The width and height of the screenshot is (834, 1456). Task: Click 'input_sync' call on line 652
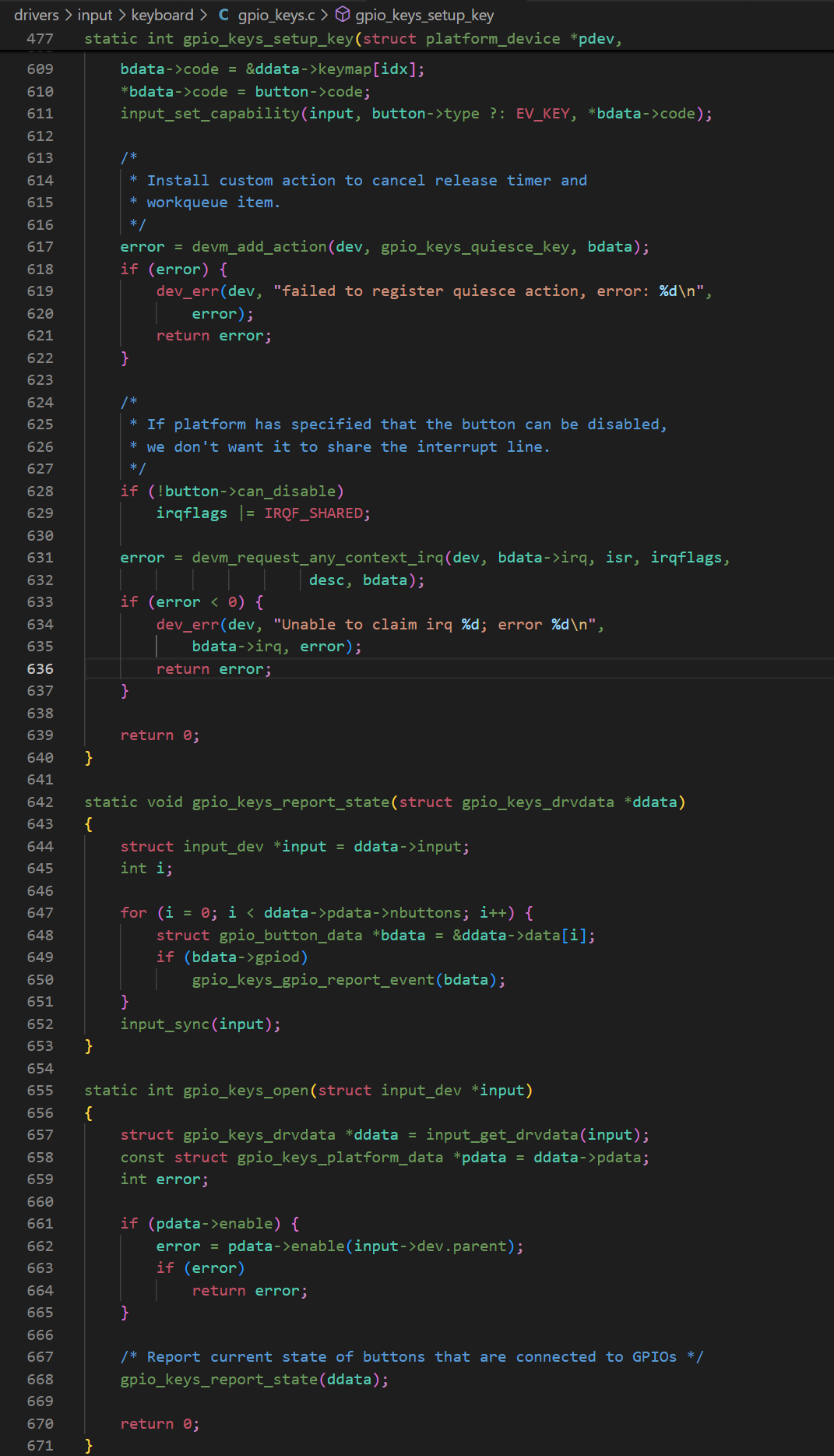[x=165, y=1024]
